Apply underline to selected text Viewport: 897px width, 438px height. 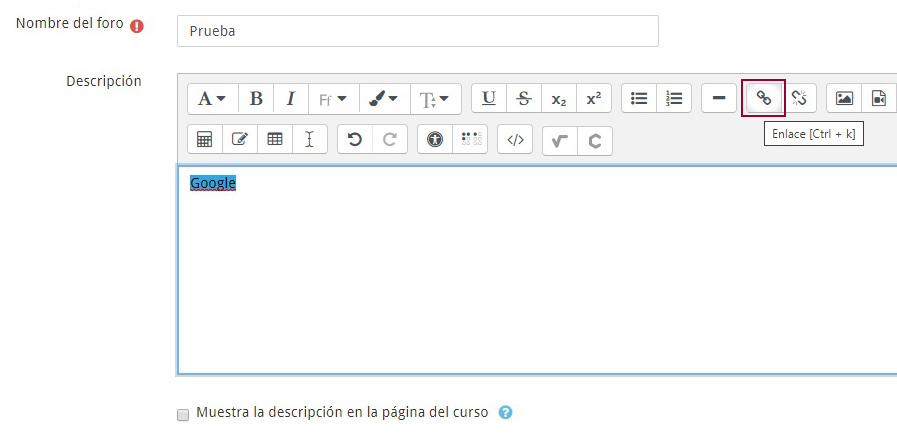pos(489,98)
